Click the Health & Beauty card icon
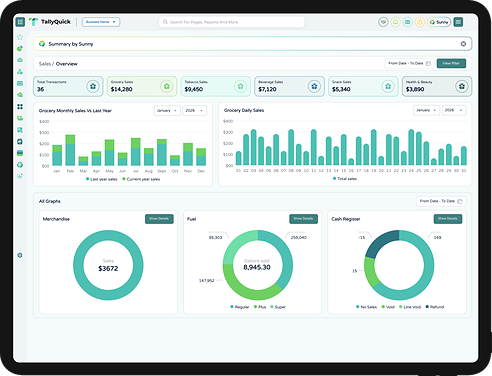Image resolution: width=492 pixels, height=376 pixels. pyautogui.click(x=462, y=86)
